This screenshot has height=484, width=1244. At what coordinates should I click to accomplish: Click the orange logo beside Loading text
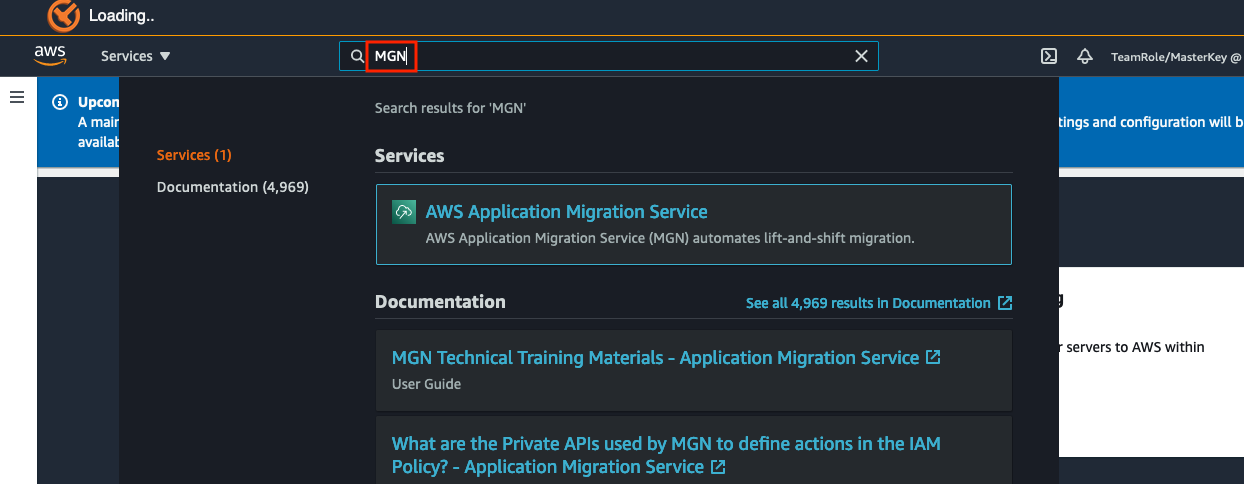pos(63,16)
